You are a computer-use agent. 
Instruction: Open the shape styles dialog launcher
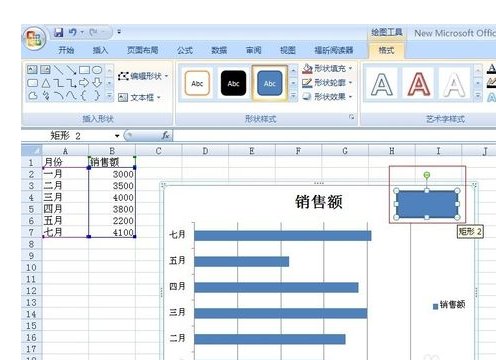(x=351, y=117)
